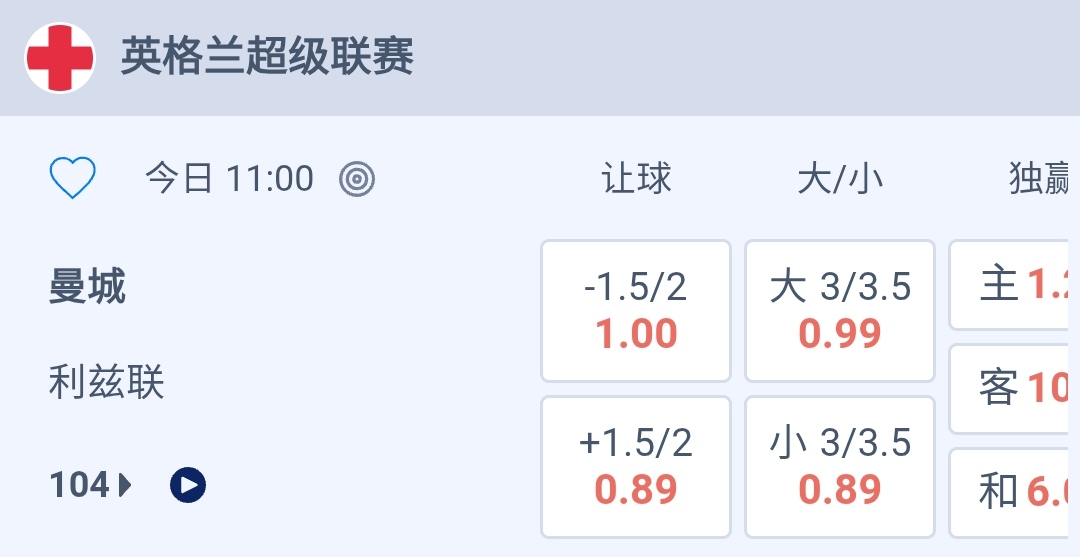Open the 利兹联 team name
Screen dimensions: 1080x557
107,382
